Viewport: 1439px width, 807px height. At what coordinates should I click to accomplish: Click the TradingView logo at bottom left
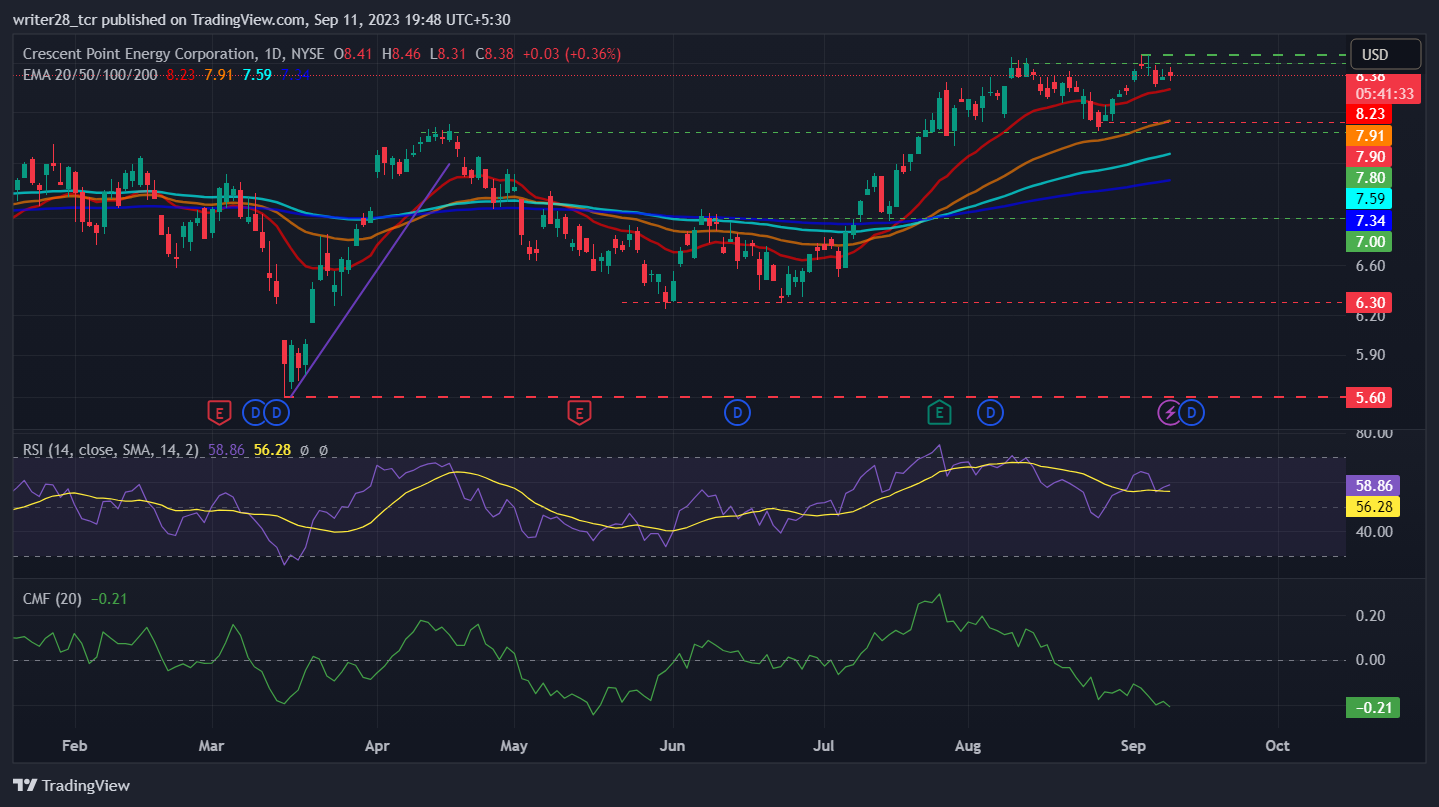(71, 785)
